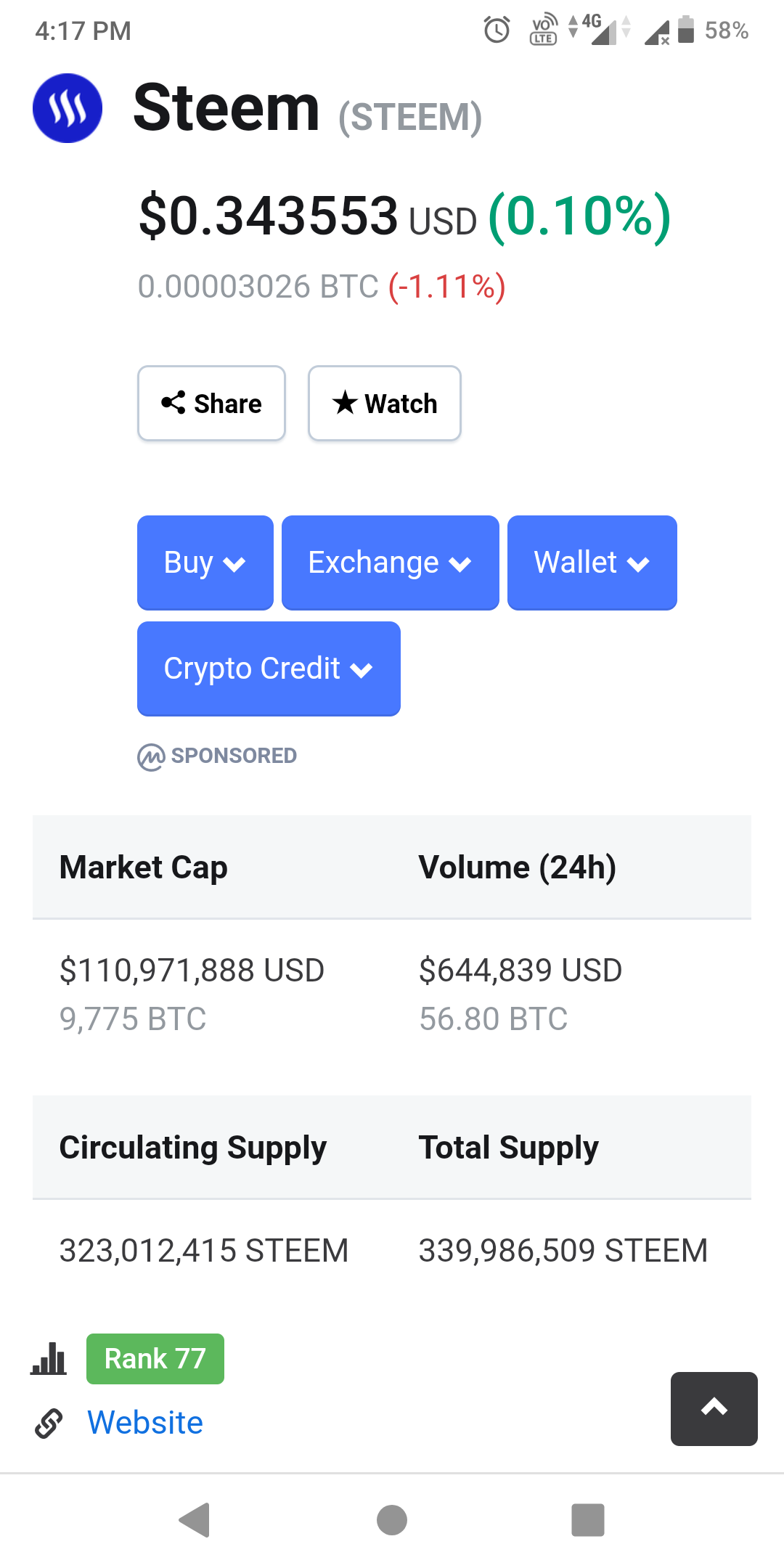
Task: Expand the Wallet dropdown
Action: click(x=592, y=563)
